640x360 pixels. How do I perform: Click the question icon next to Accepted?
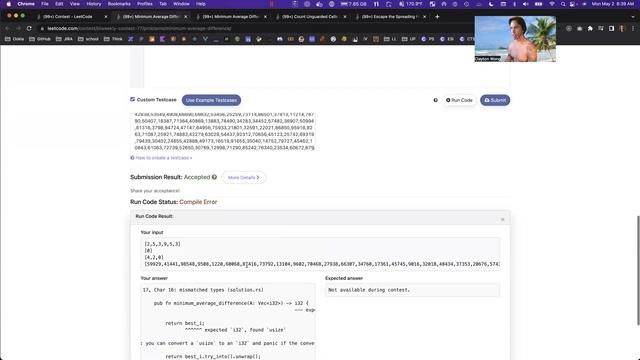[x=214, y=177]
